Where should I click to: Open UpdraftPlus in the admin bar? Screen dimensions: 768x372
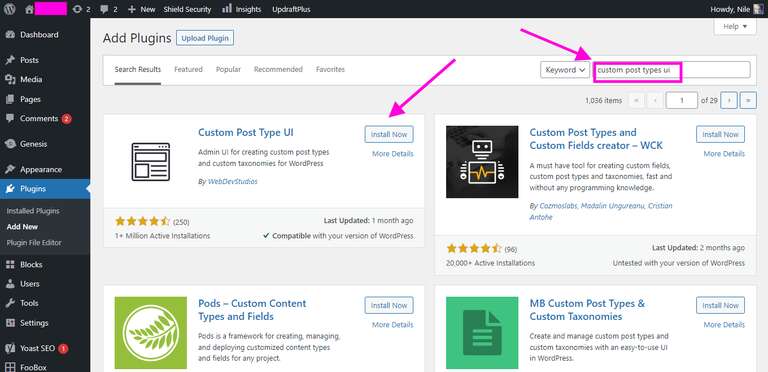coord(291,9)
